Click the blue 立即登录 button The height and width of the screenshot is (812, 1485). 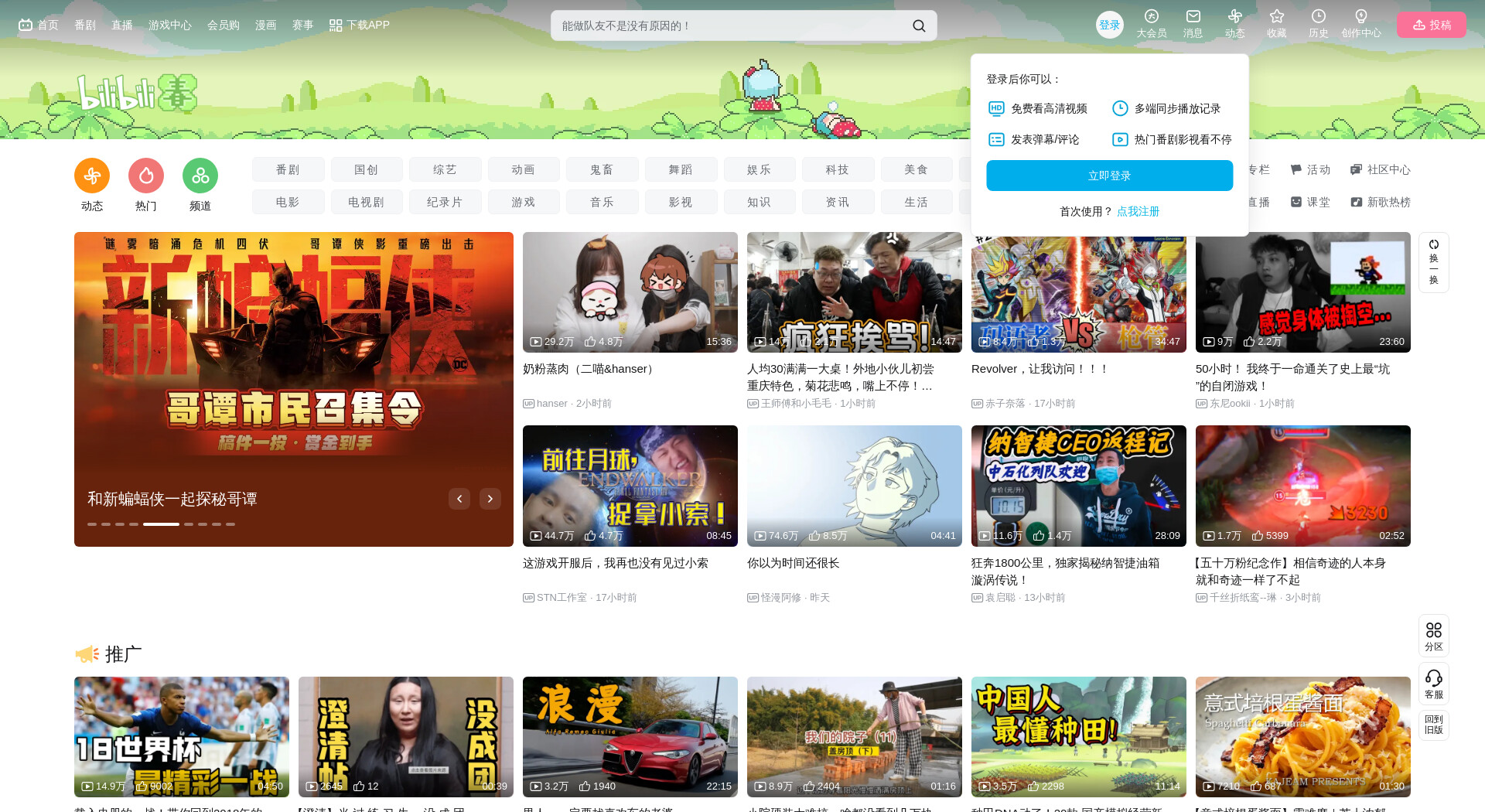coord(1109,176)
